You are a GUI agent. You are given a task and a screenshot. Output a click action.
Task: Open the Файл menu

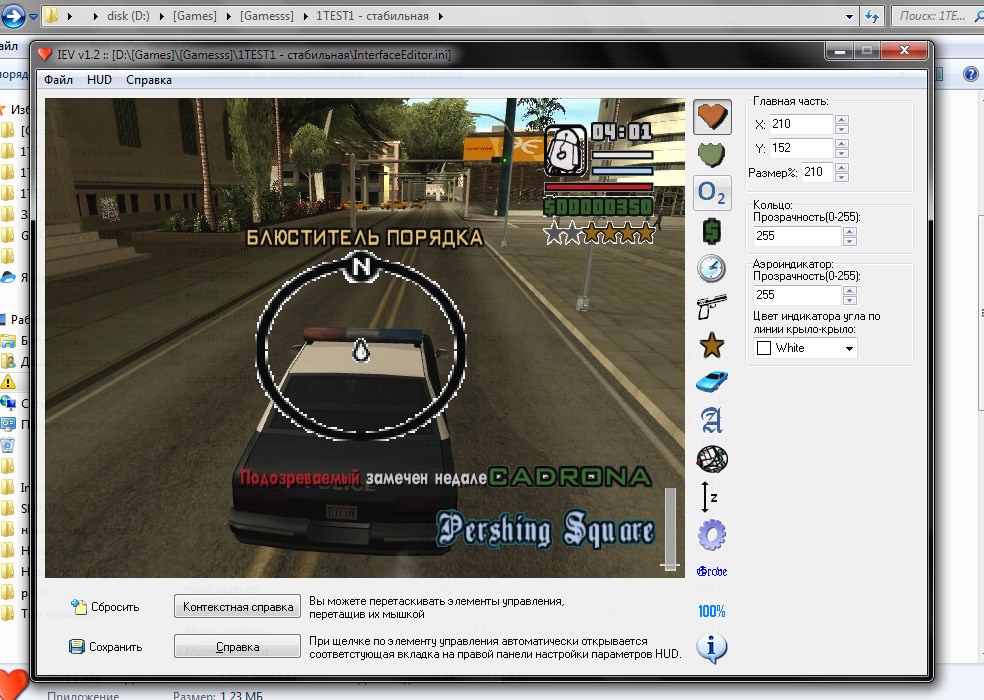(x=58, y=80)
